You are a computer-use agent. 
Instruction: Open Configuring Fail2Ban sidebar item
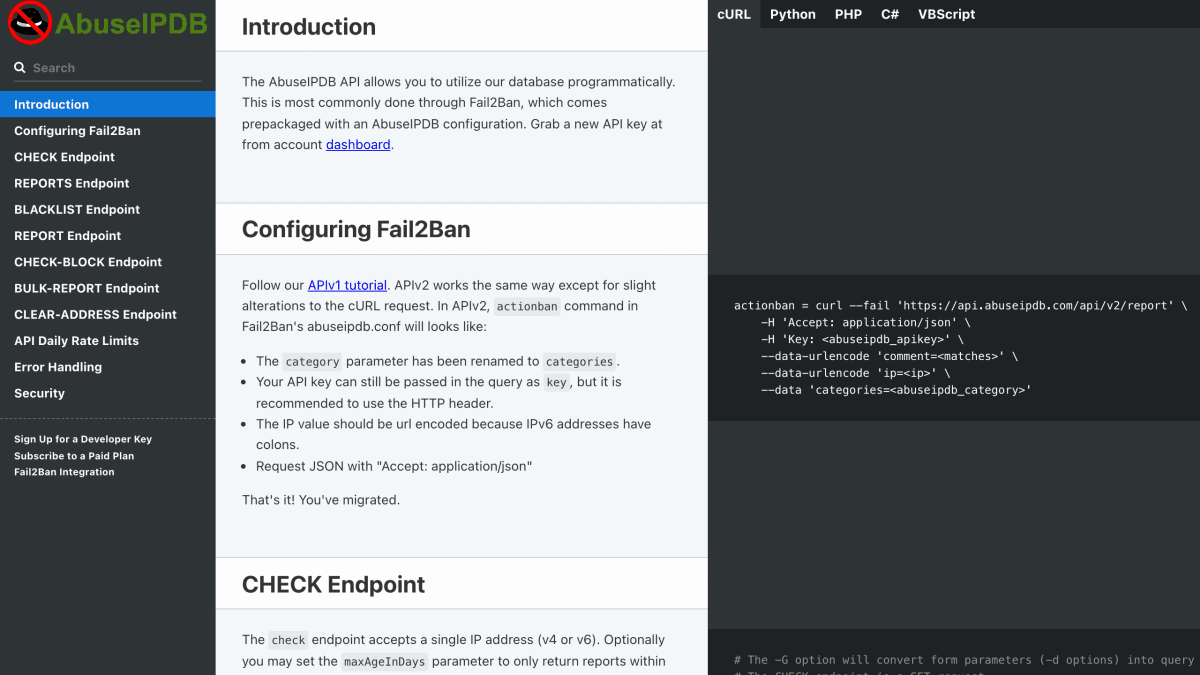107,131
